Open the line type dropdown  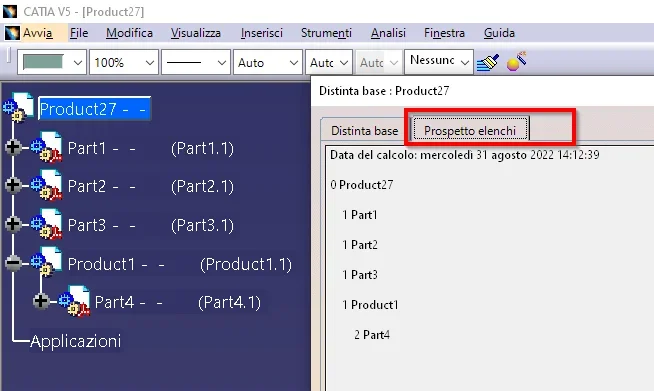(x=221, y=63)
